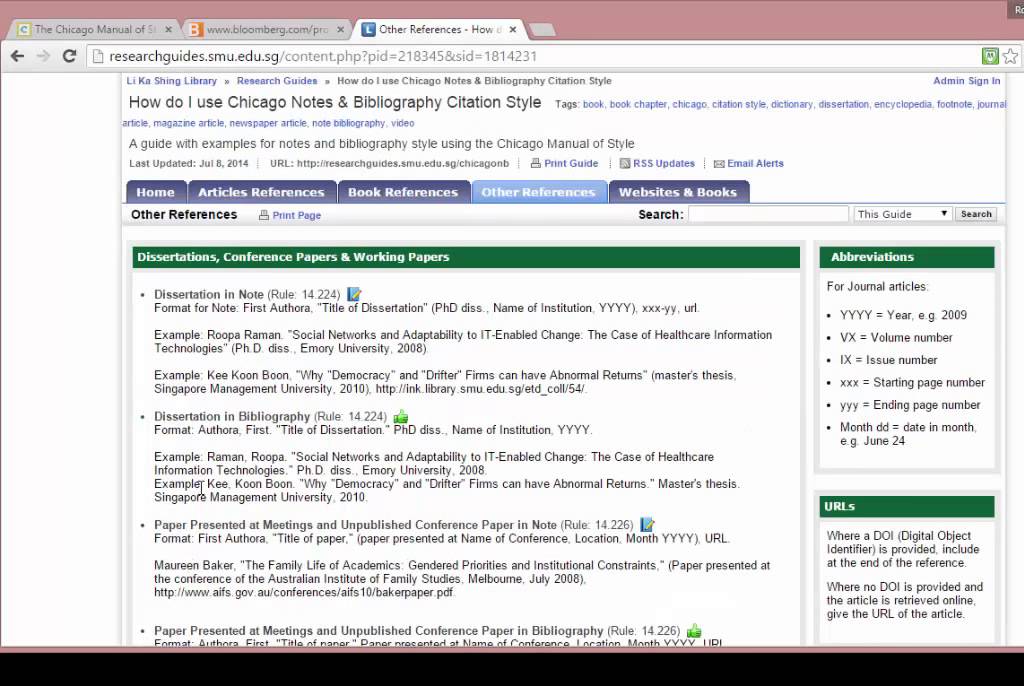Open a new browser tab
The image size is (1024, 686).
click(542, 29)
